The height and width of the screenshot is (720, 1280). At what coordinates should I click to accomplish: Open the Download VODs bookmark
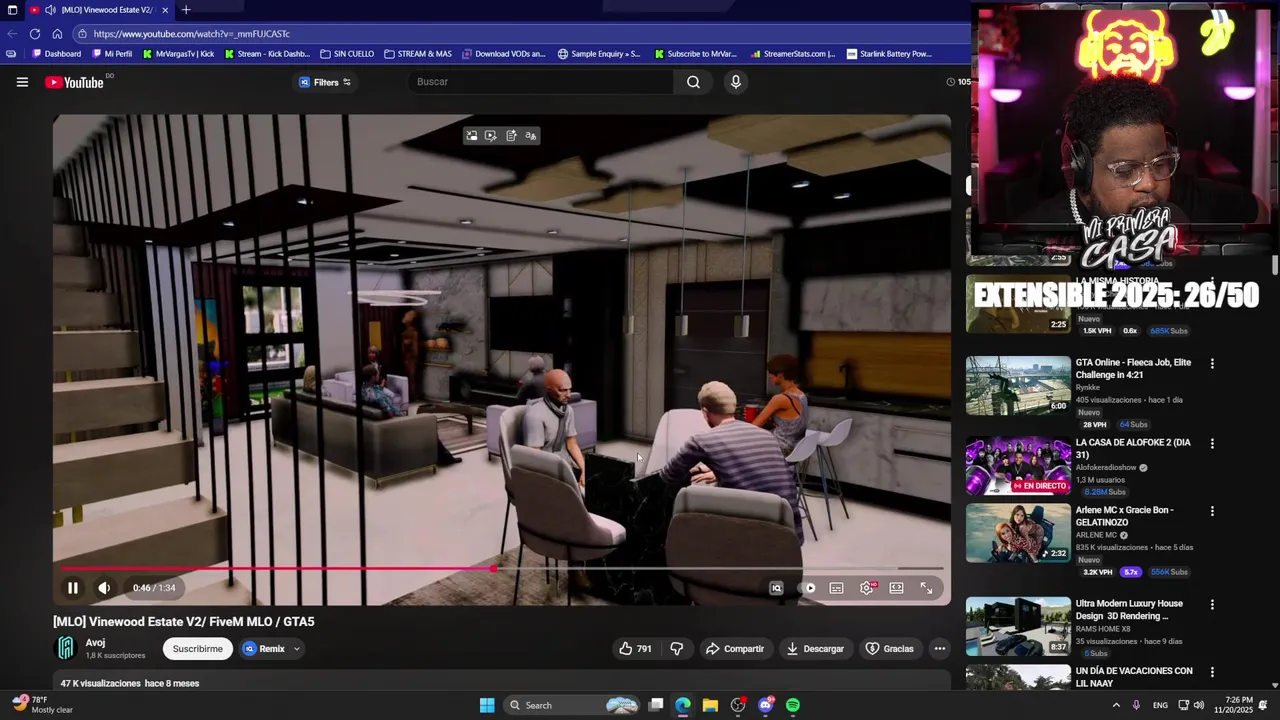click(503, 54)
